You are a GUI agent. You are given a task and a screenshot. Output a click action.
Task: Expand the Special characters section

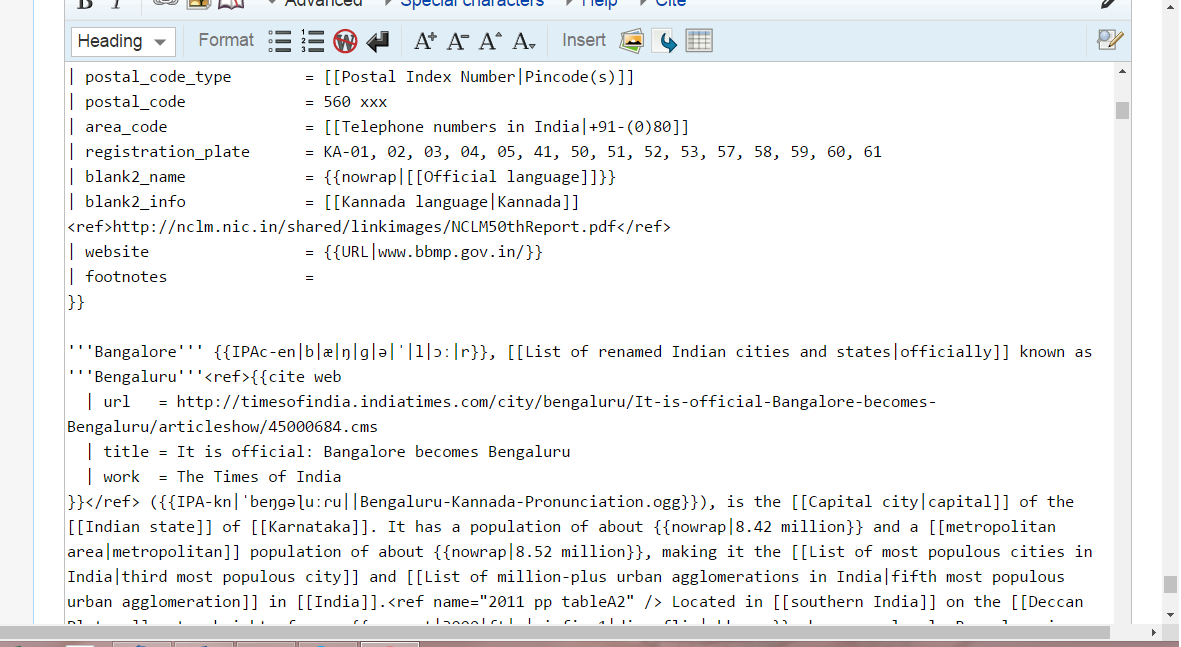click(472, 3)
